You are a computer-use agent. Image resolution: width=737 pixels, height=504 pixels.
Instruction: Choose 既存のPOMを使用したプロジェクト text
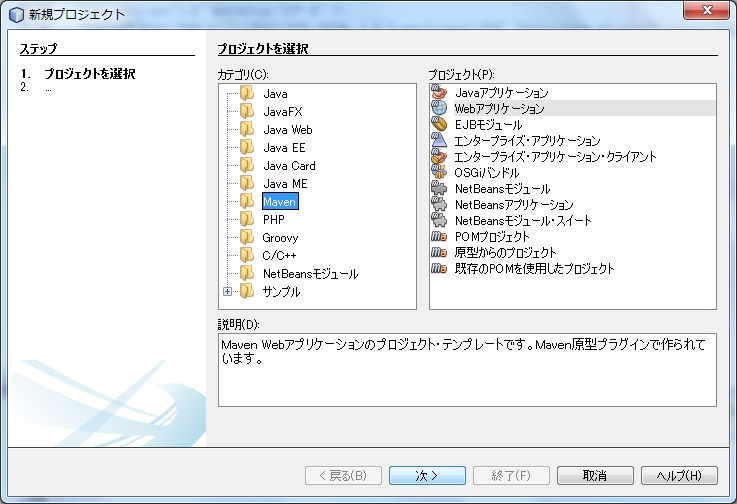(535, 268)
